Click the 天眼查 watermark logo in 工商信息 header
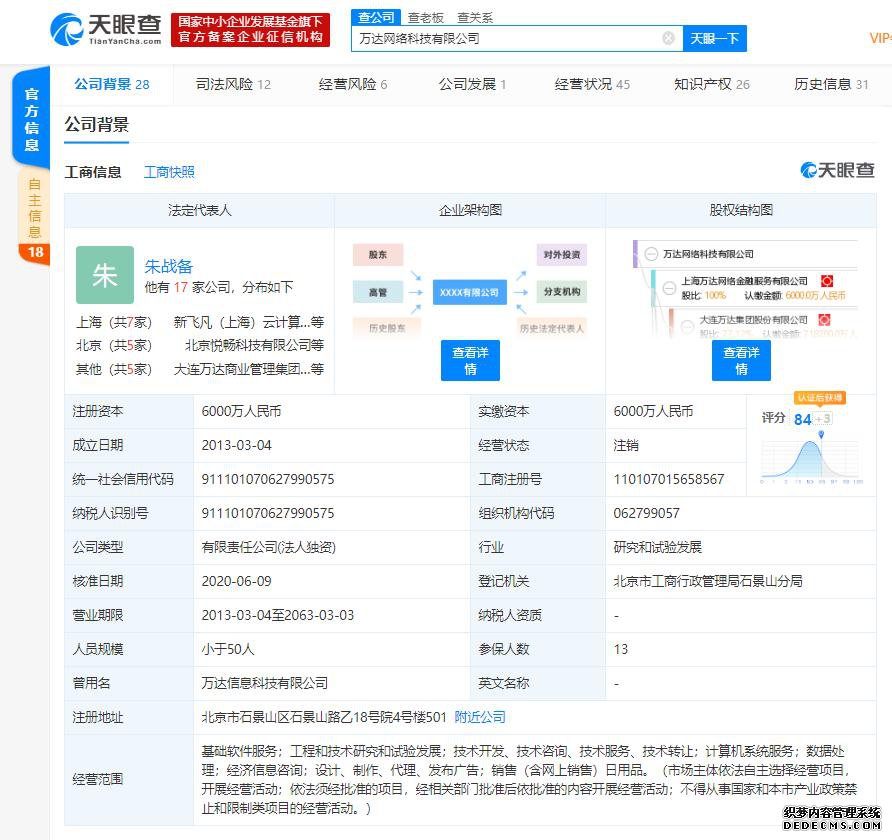This screenshot has height=840, width=892. pyautogui.click(x=837, y=170)
